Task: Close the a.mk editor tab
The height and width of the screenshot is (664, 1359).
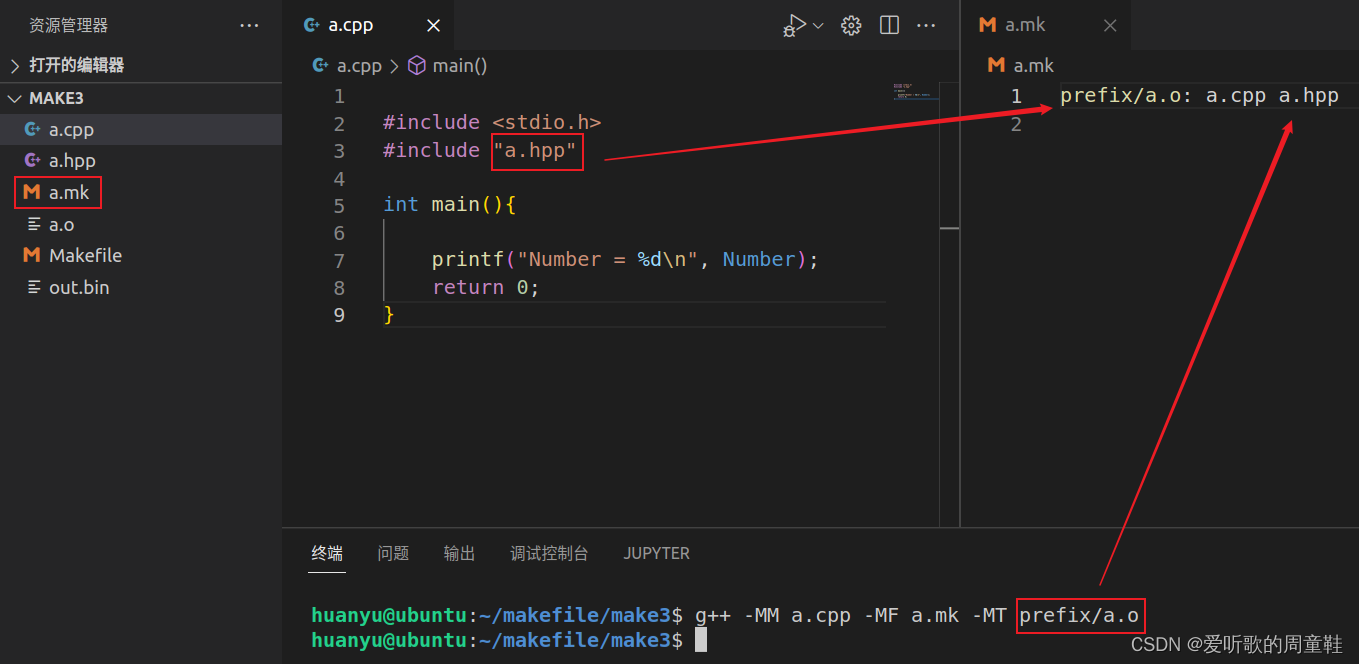Action: coord(1110,26)
